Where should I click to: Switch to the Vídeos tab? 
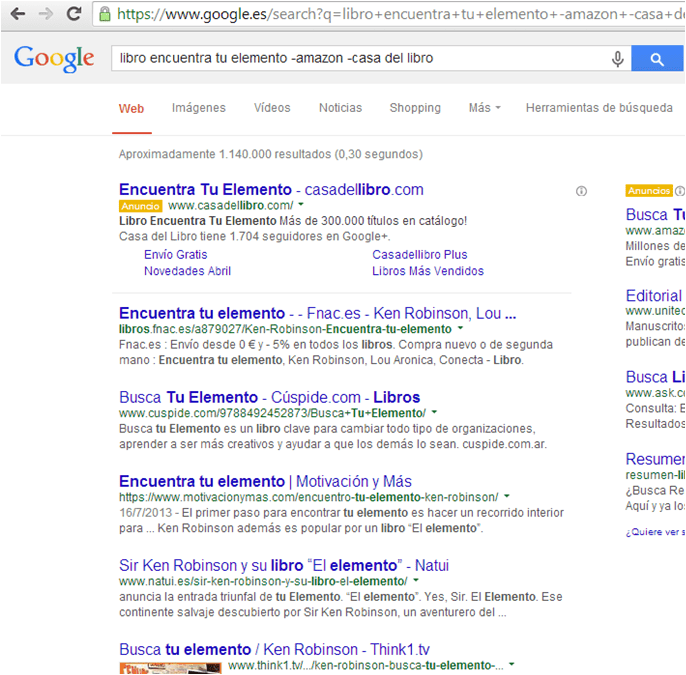pos(272,108)
